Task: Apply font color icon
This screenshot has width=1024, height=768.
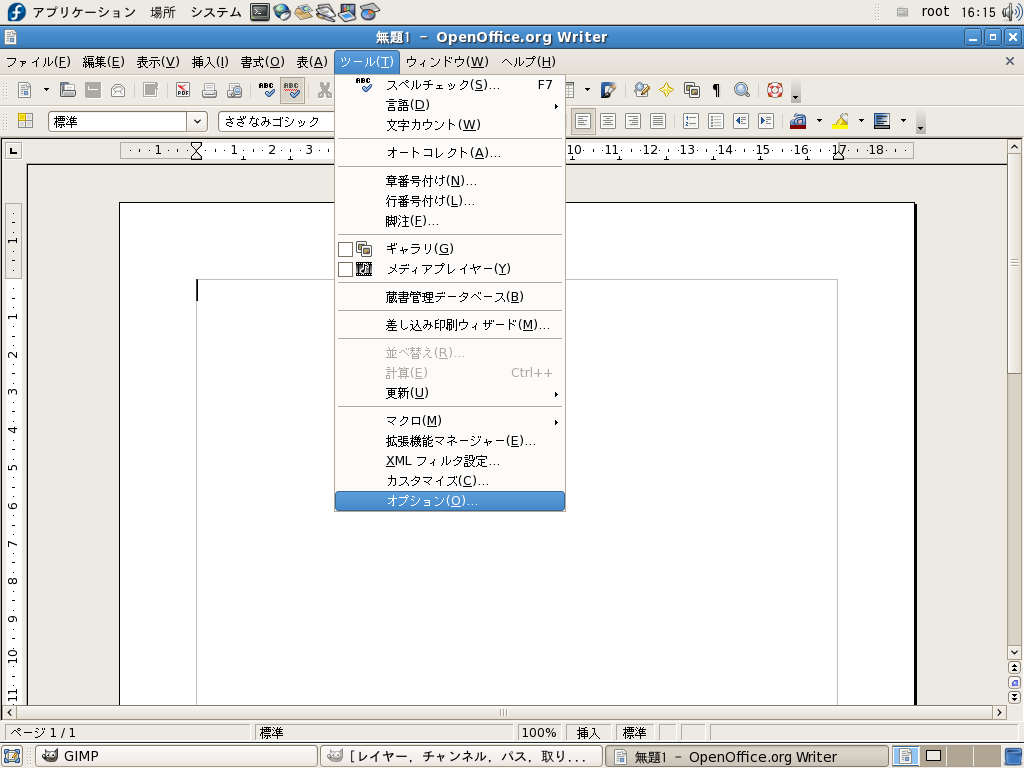Action: click(x=798, y=121)
